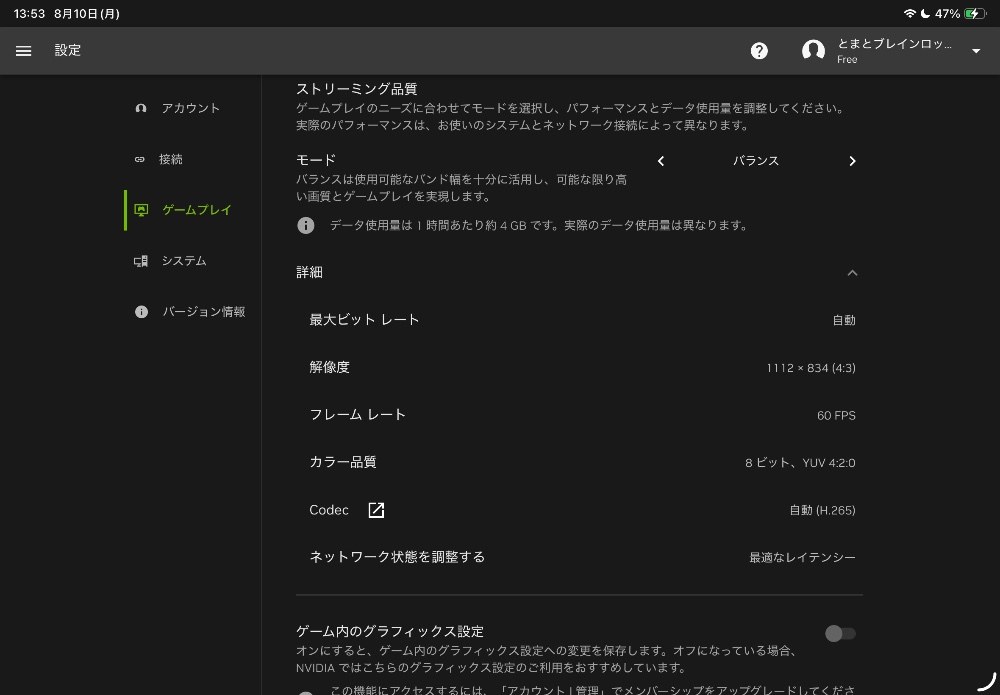Collapse the 詳細 section chevron

pyautogui.click(x=852, y=273)
